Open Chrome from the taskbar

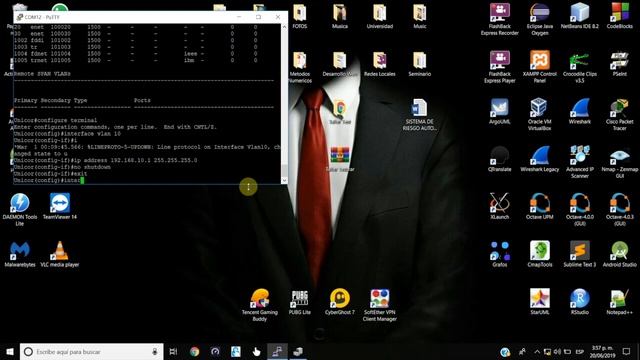pos(195,351)
